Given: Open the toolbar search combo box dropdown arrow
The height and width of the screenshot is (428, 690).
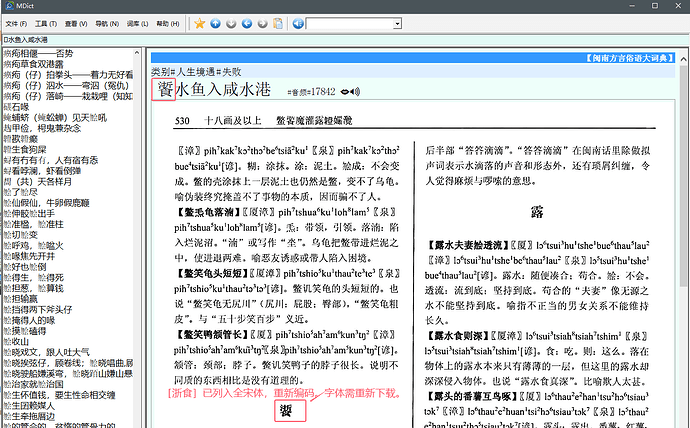Looking at the screenshot, I should (397, 24).
